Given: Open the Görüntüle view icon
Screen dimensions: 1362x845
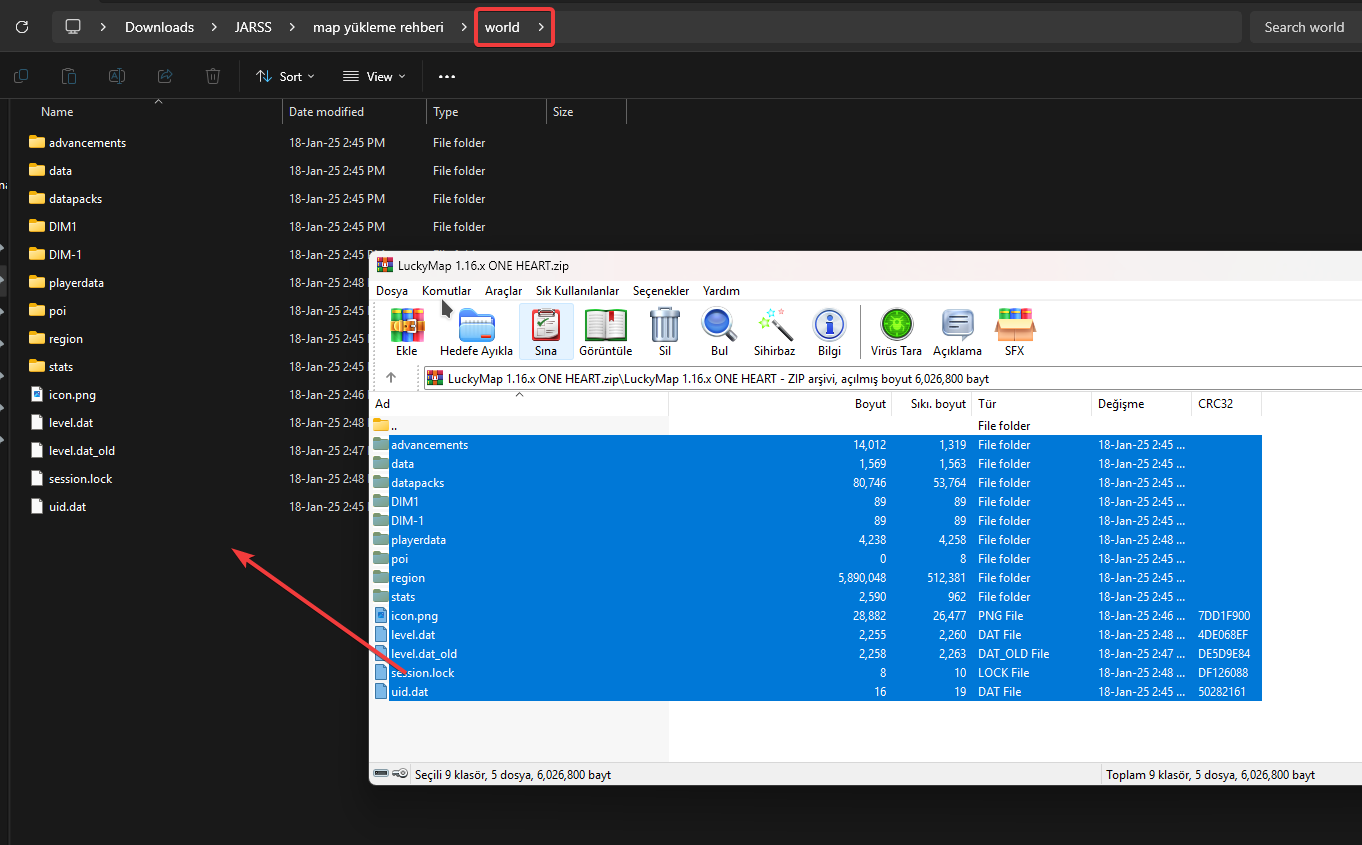Looking at the screenshot, I should coord(606,331).
